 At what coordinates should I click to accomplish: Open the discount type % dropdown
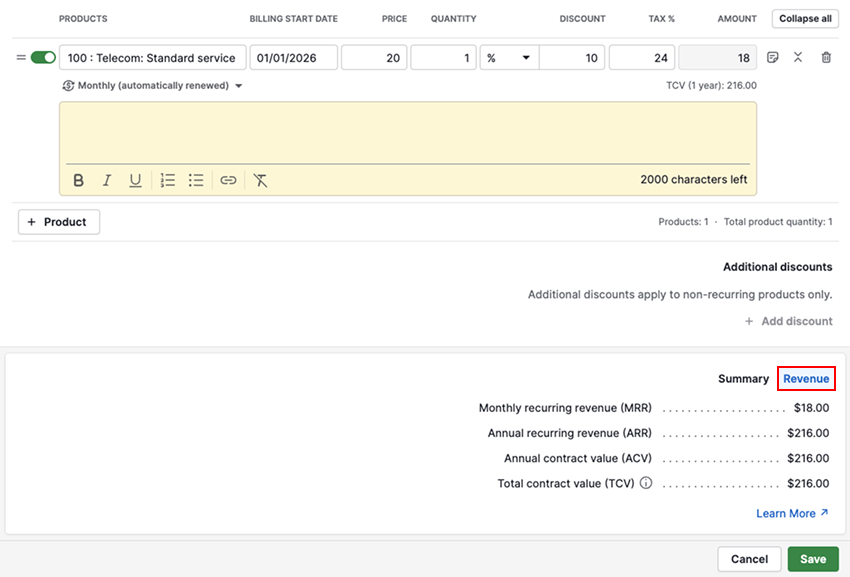[508, 58]
